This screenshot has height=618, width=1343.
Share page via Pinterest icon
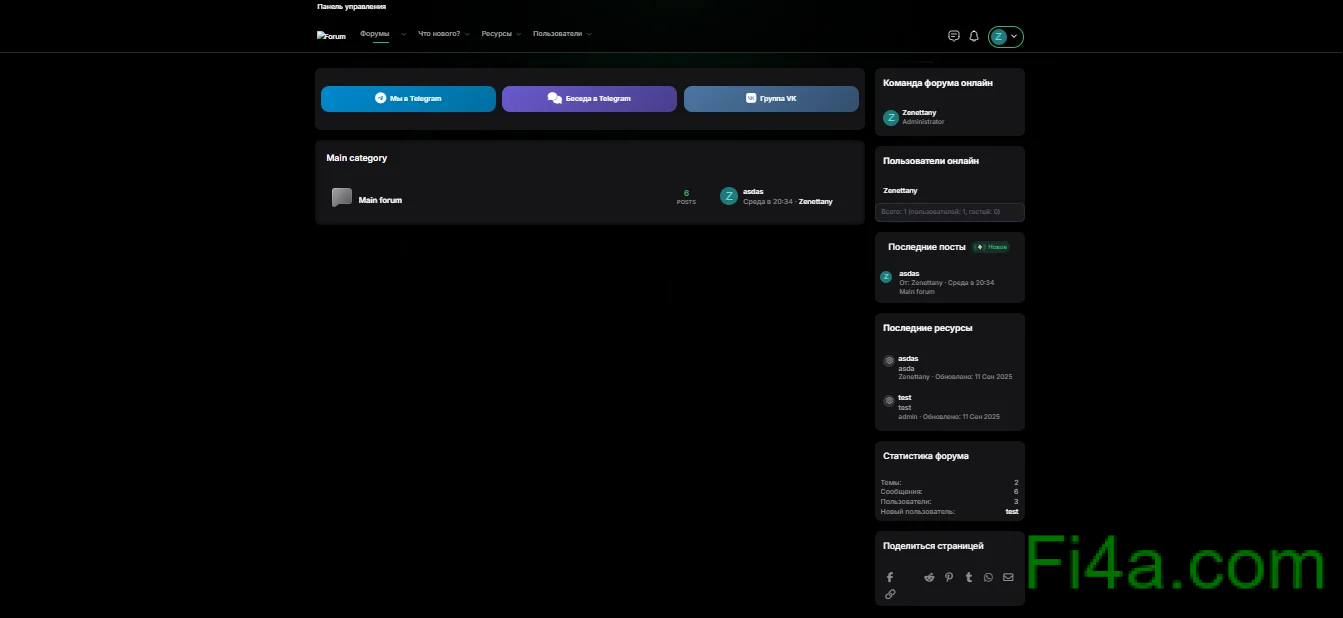click(x=949, y=577)
